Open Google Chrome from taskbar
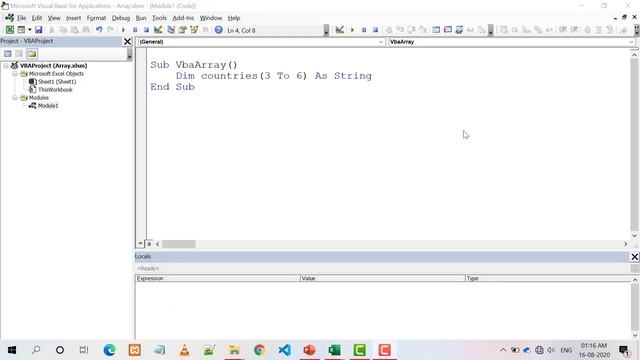The width and height of the screenshot is (640, 360). (259, 350)
